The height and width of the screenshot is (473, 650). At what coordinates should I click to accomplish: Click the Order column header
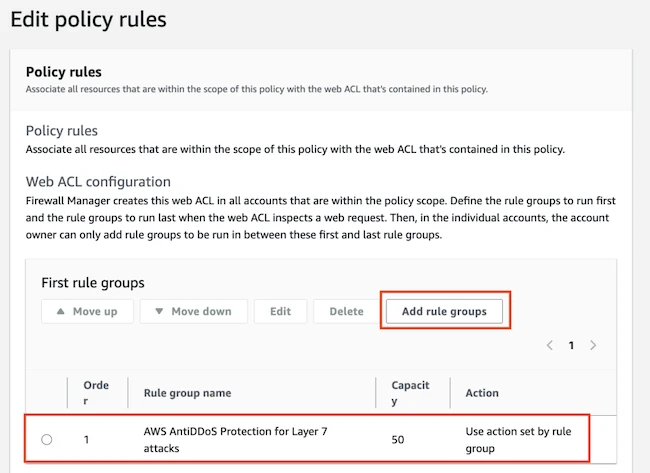tap(96, 393)
